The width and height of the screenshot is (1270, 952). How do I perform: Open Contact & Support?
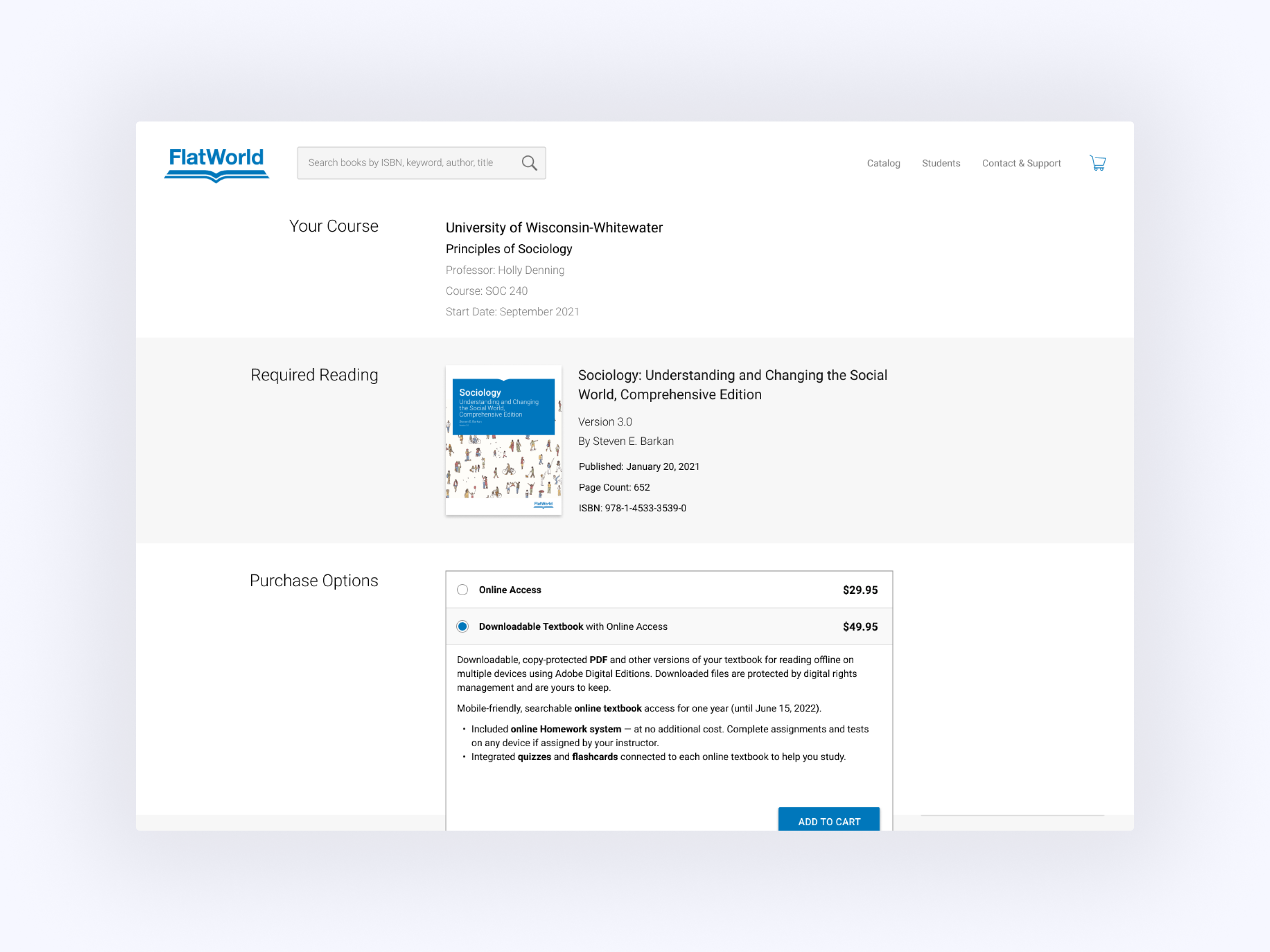pos(1021,163)
